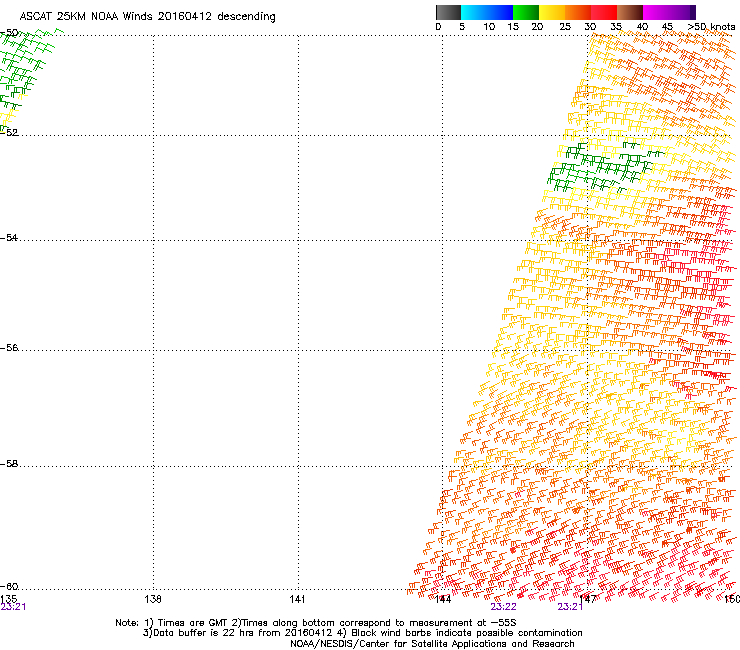The height and width of the screenshot is (650, 740).
Task: Click the magenta 40-45 knots legend swatch
Action: (x=656, y=12)
